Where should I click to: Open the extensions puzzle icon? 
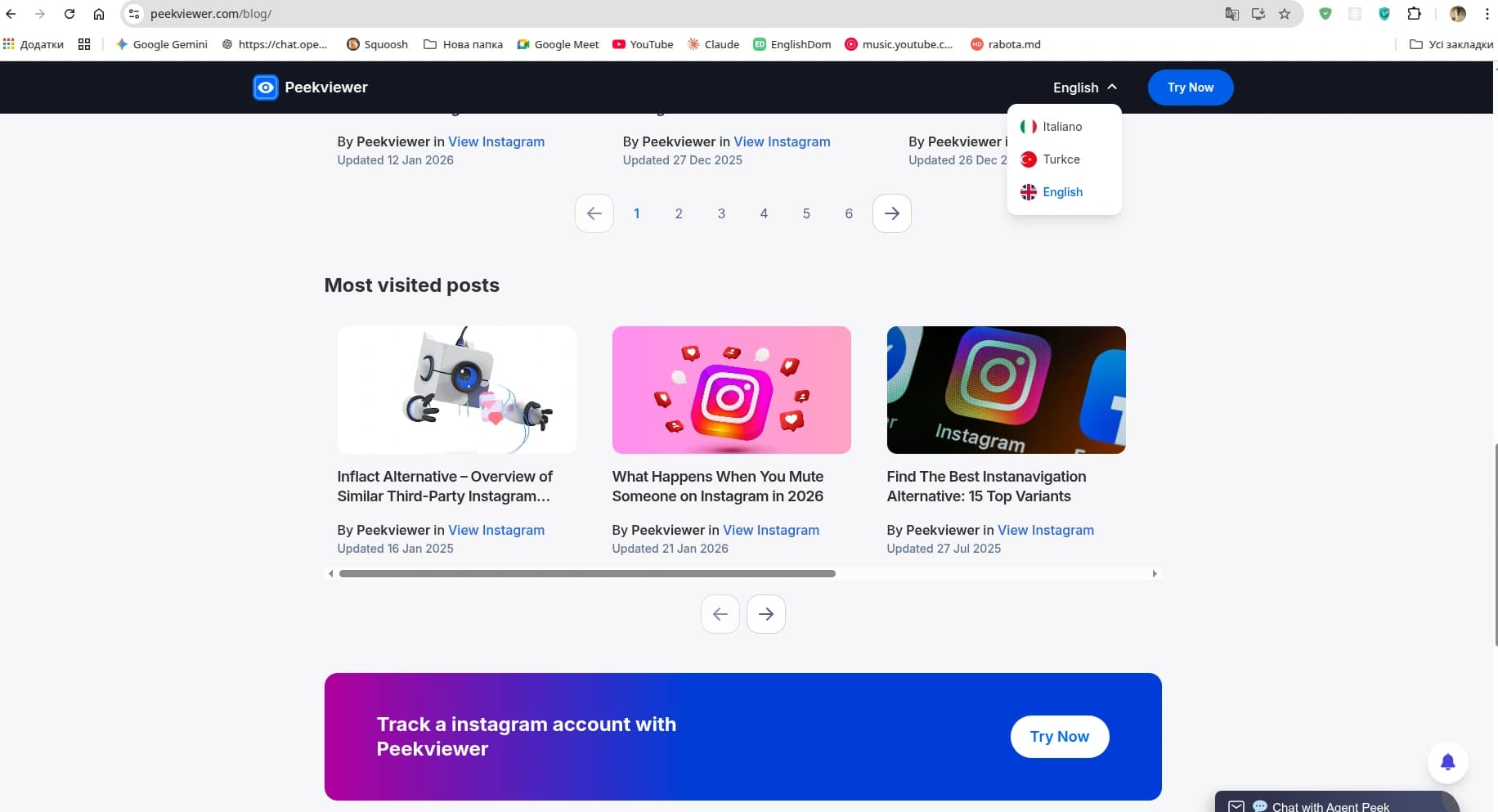(1414, 14)
